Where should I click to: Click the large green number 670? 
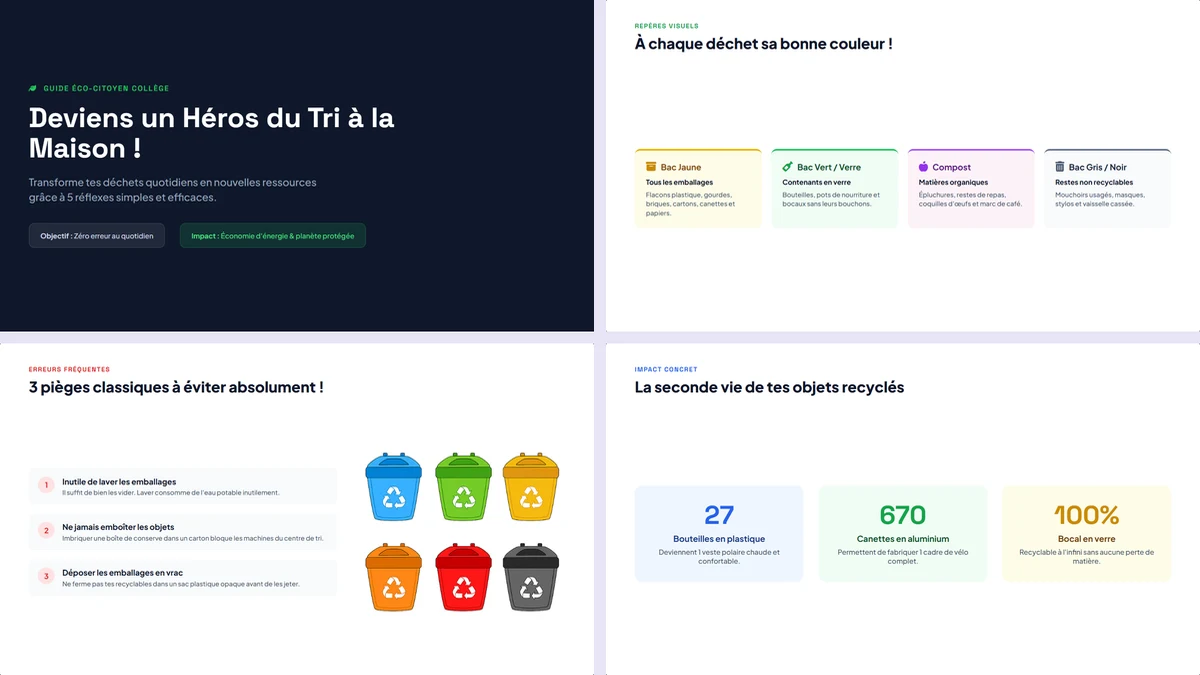[903, 515]
